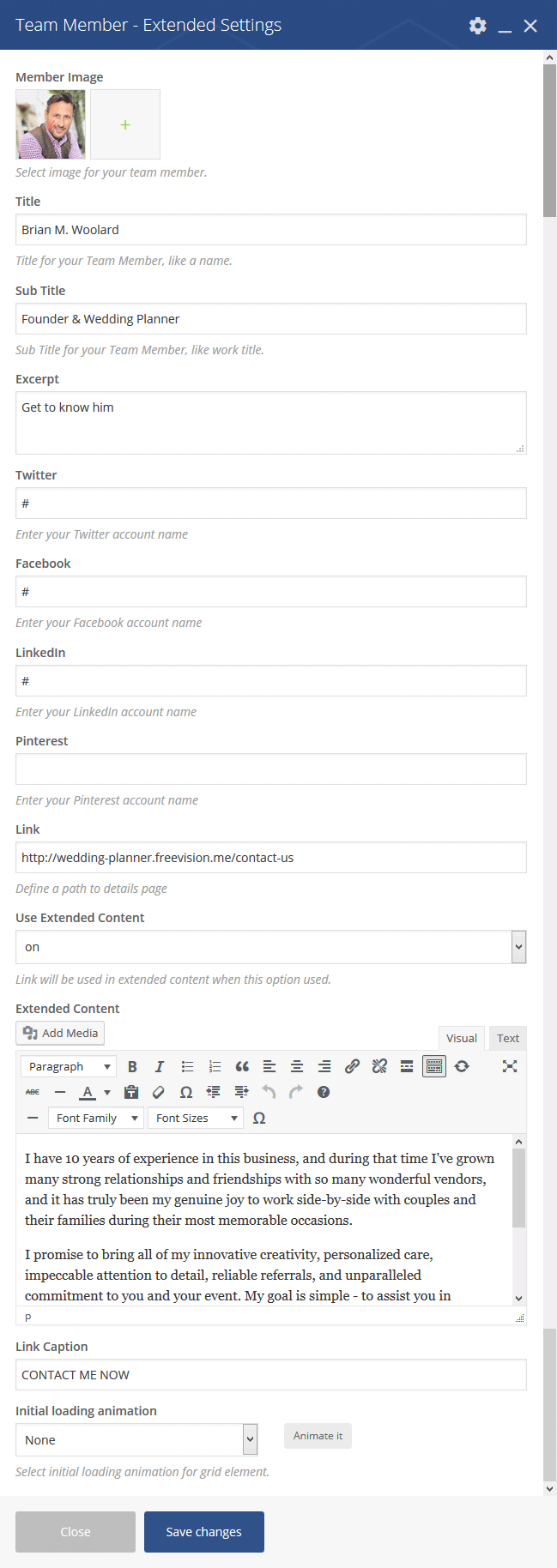Click the Save changes button
The image size is (557, 1568).
coord(203,1531)
